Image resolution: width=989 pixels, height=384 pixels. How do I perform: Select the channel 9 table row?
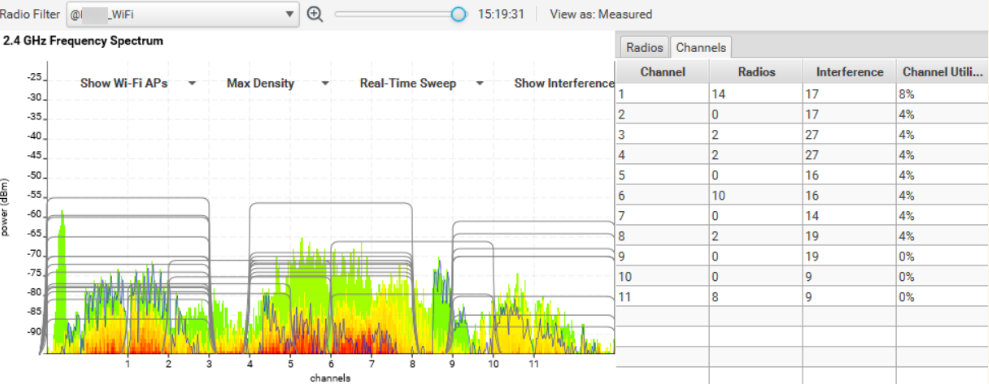[802, 256]
